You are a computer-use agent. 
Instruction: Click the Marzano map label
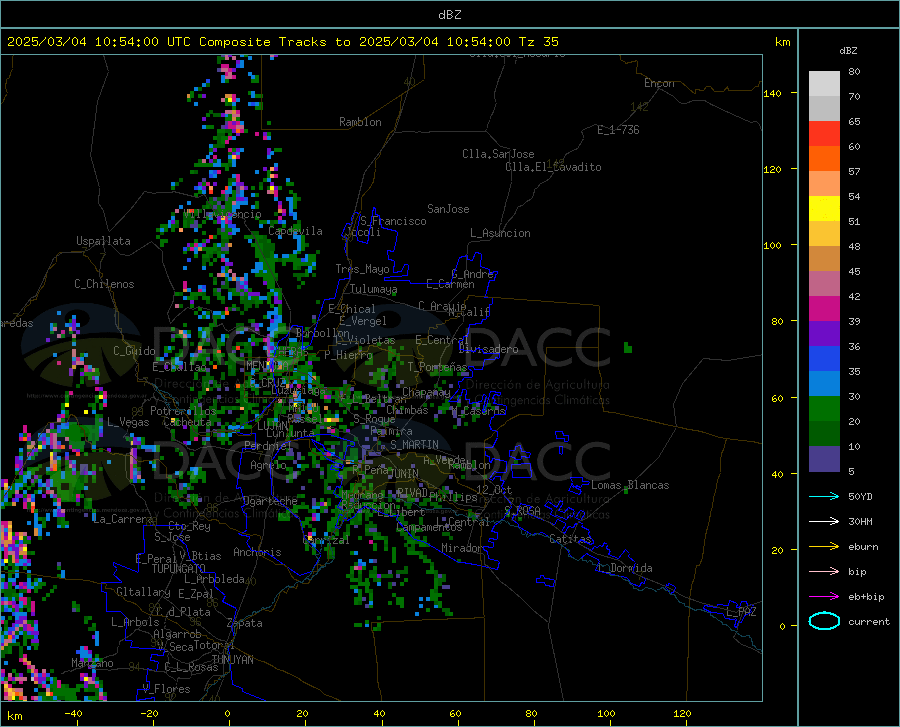tap(92, 663)
